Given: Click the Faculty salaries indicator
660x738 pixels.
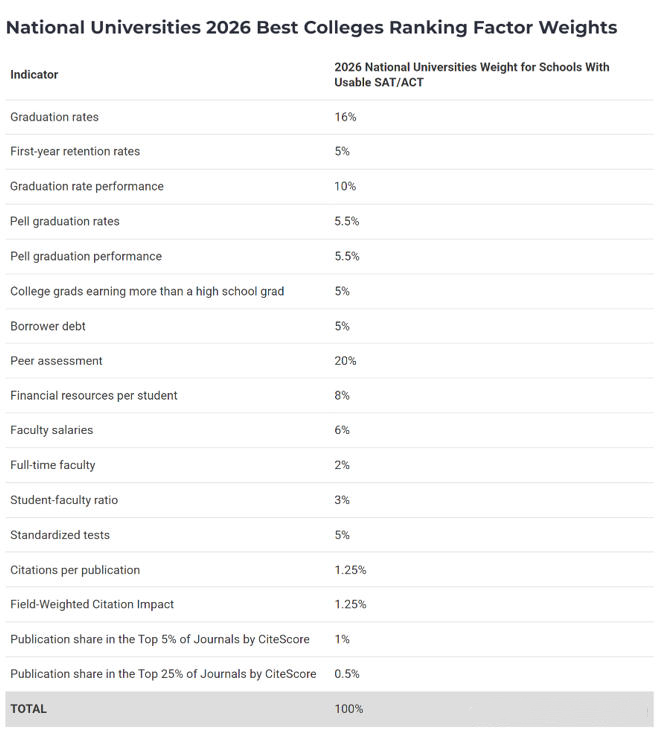Looking at the screenshot, I should (x=52, y=430).
